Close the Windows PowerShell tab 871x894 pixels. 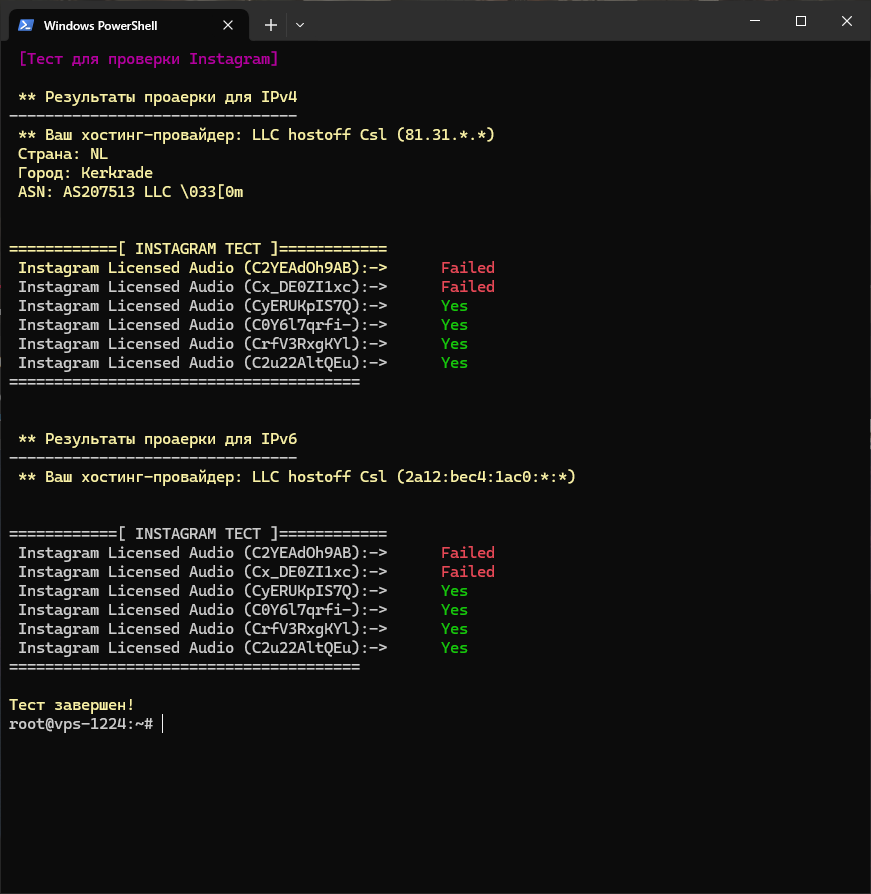pos(229,25)
